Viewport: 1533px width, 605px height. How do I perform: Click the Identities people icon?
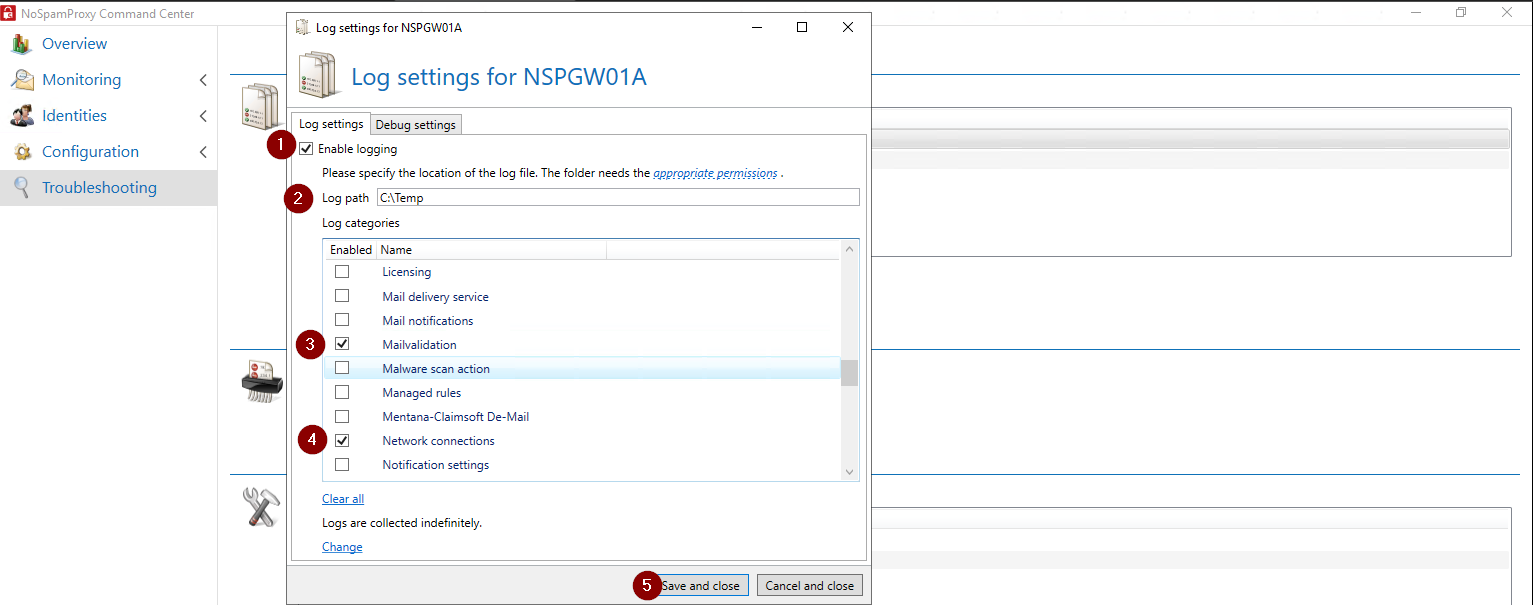pos(21,116)
